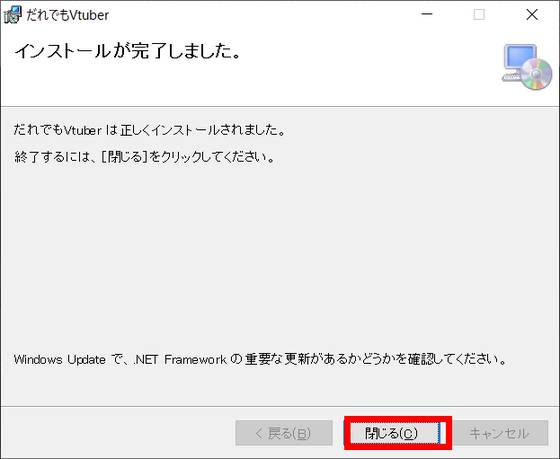
Task: Click the だれでもVtuber window title text
Action: coord(68,15)
